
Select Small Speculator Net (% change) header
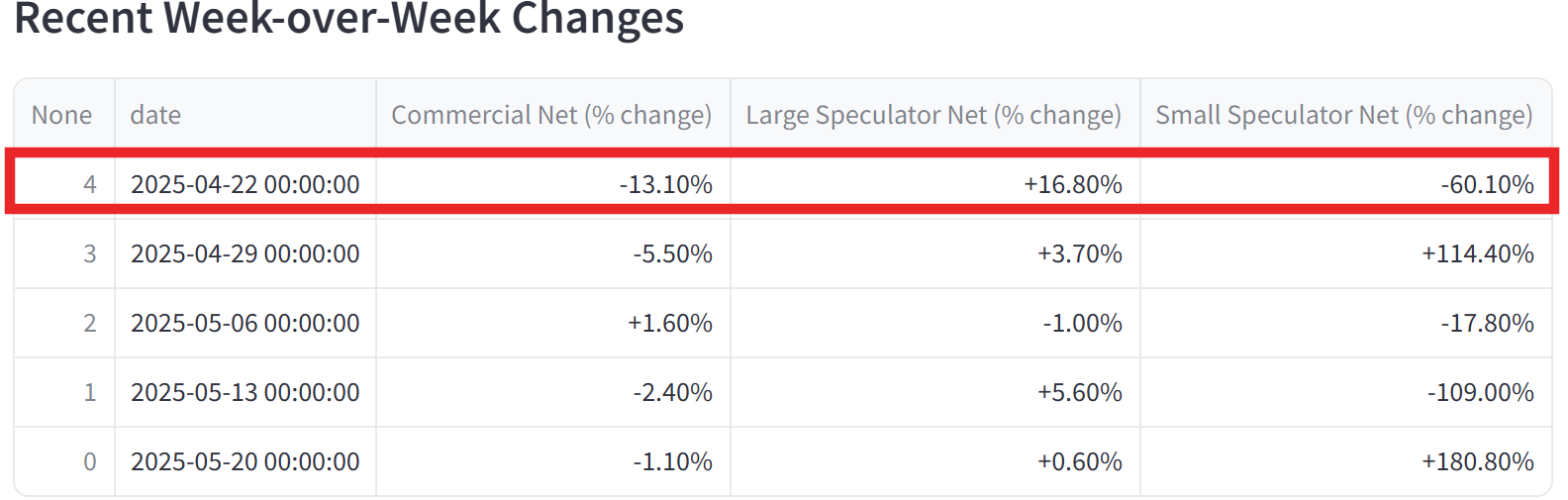tap(1345, 115)
